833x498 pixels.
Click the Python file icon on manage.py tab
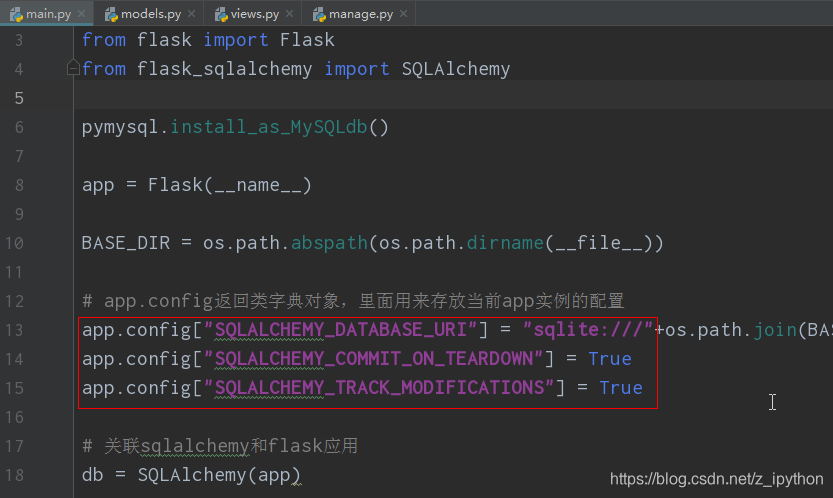tap(319, 14)
